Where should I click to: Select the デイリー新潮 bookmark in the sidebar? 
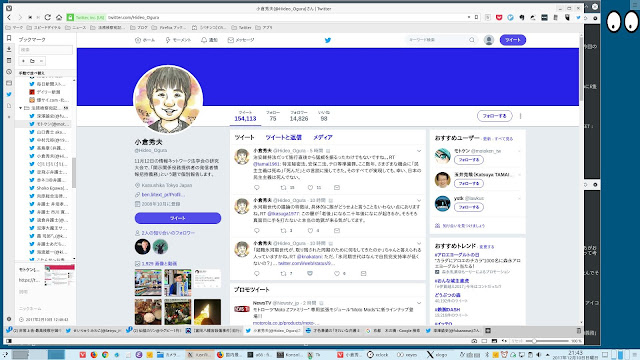(x=48, y=92)
